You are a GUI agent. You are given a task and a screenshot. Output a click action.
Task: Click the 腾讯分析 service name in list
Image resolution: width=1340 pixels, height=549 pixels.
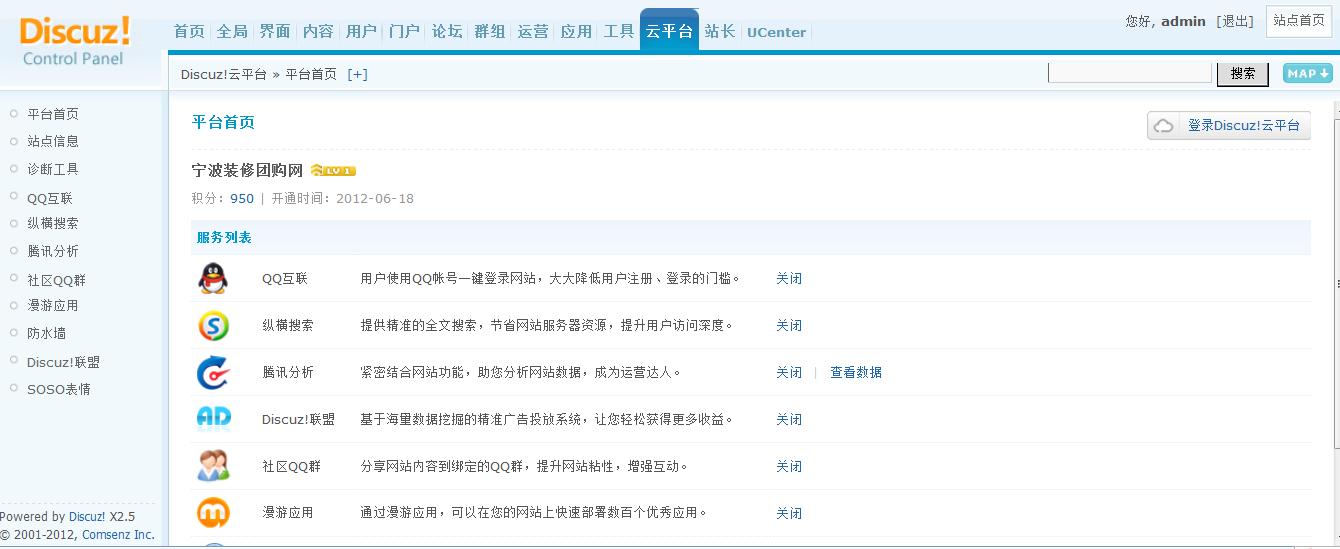point(288,372)
